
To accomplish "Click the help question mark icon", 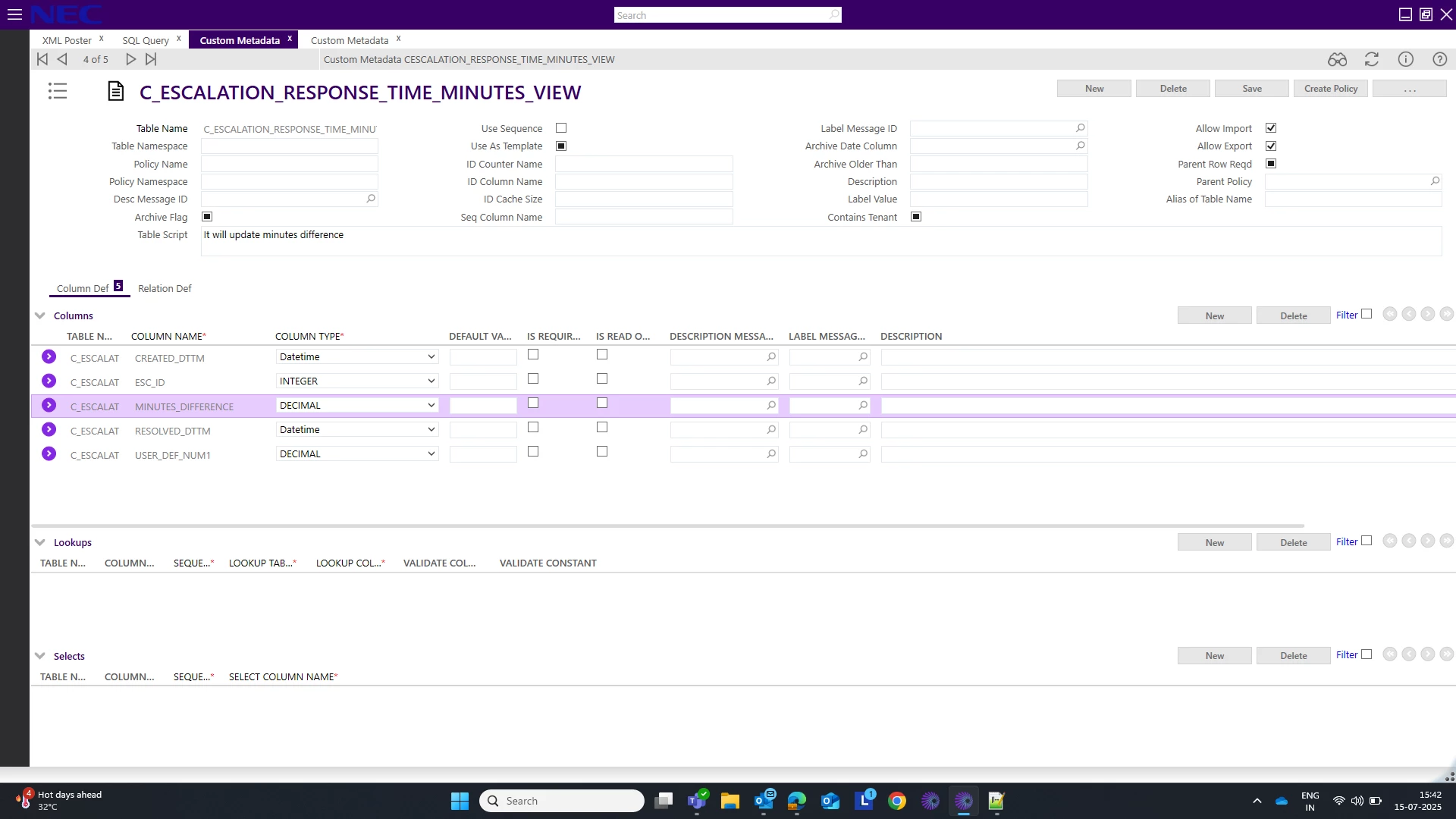I will click(1439, 59).
